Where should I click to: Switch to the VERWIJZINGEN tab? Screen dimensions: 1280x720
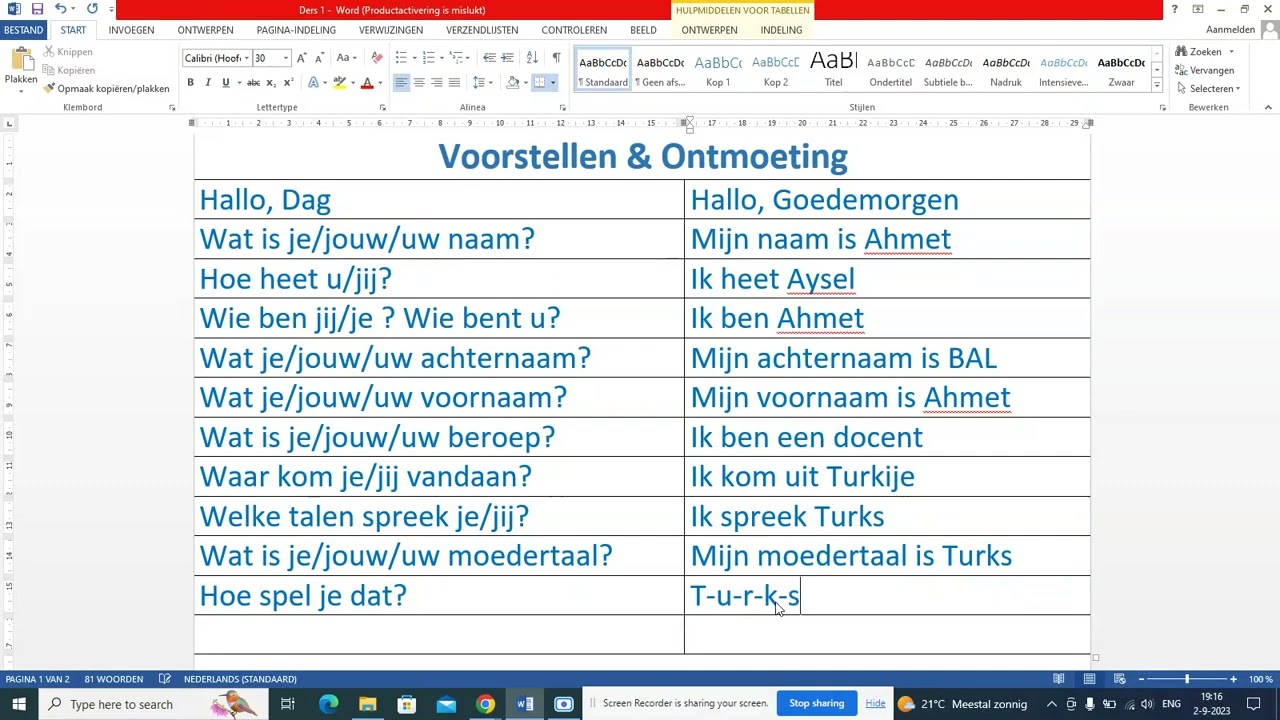(392, 30)
